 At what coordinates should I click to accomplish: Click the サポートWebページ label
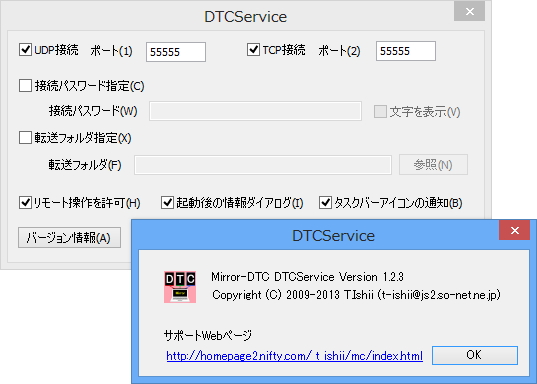(208, 335)
